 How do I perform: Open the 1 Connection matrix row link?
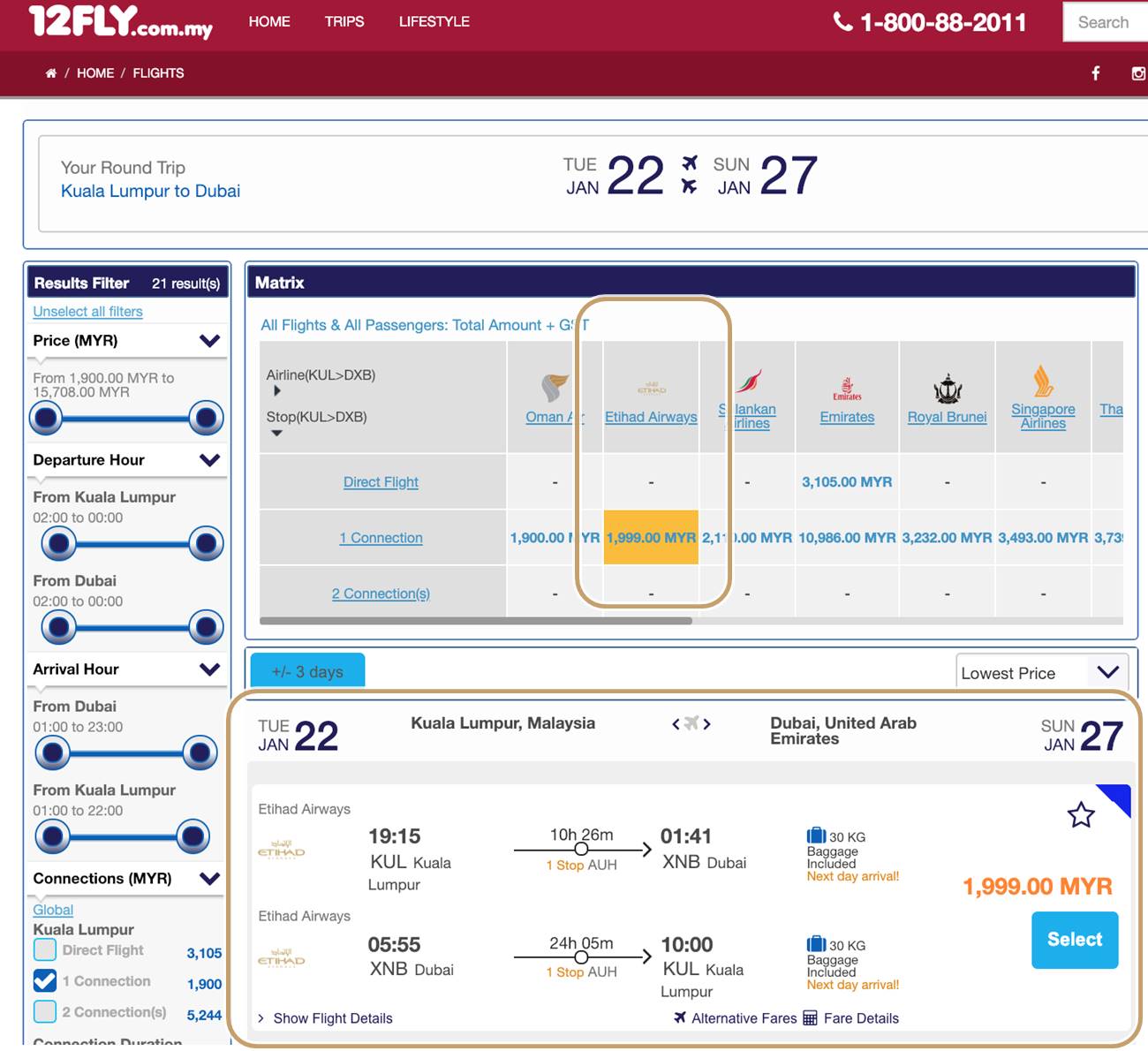coord(381,538)
